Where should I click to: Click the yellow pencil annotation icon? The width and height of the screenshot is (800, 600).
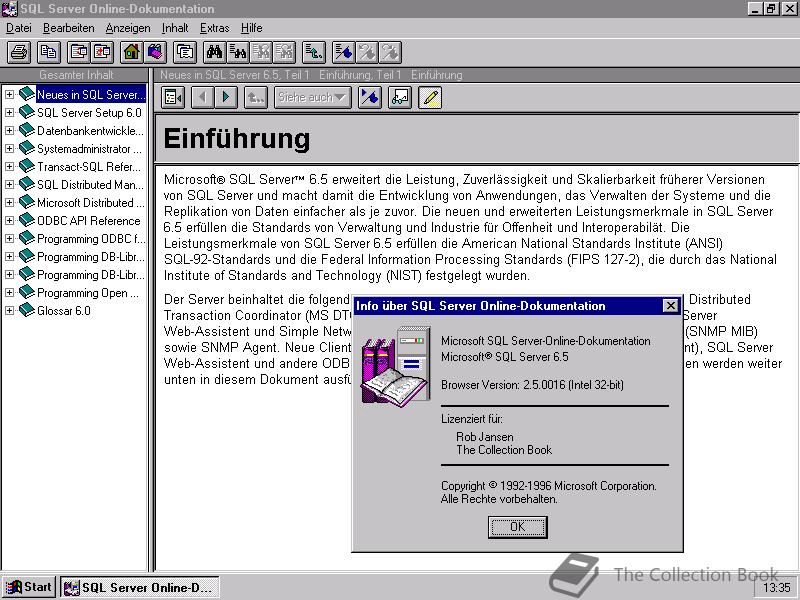430,97
